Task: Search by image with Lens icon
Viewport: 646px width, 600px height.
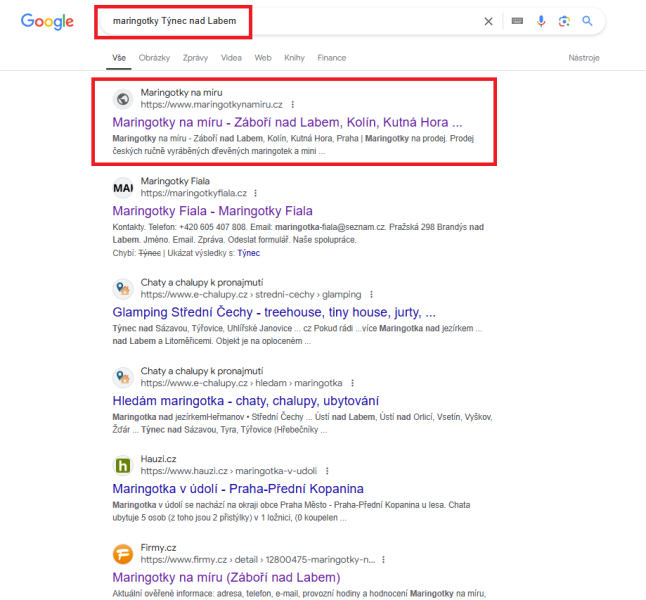Action: point(564,21)
